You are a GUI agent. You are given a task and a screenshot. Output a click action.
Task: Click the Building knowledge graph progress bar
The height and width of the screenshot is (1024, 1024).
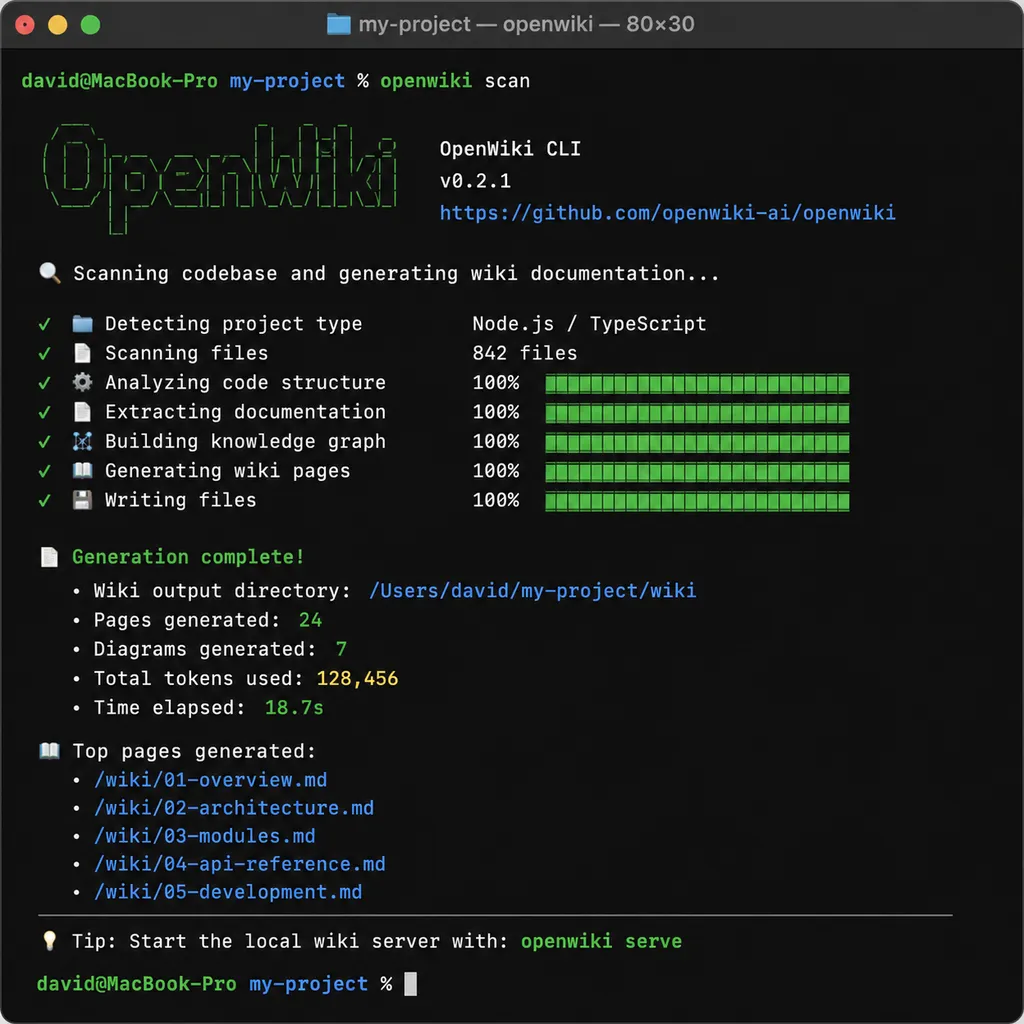tap(697, 442)
